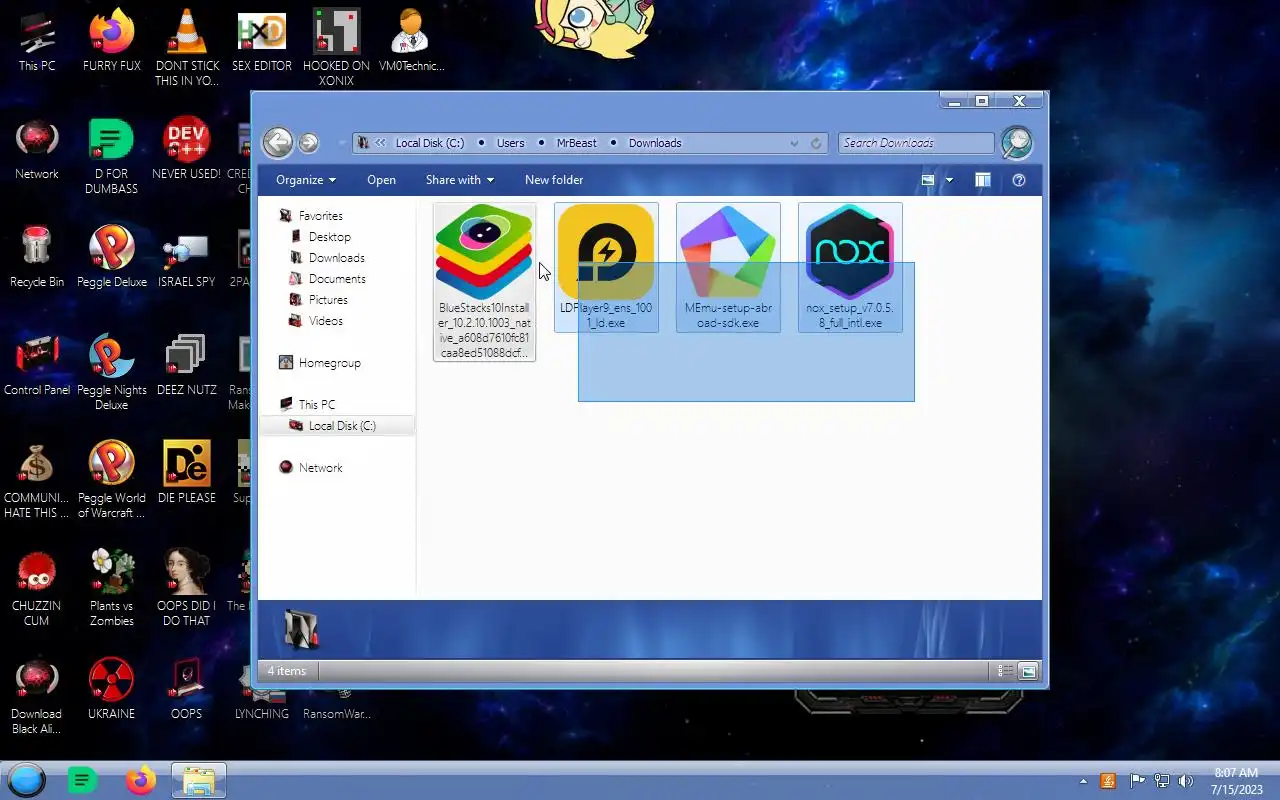Open Action Center flag in tray

click(x=1137, y=781)
